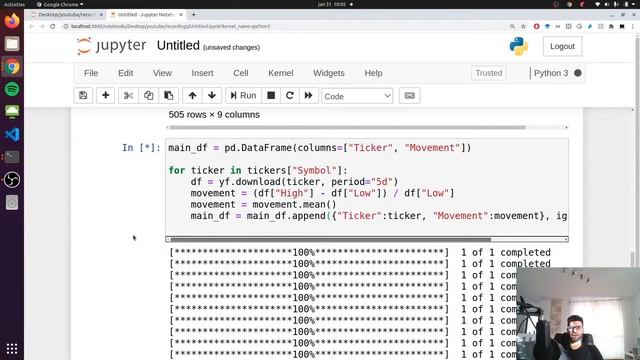
Task: Copy selected cells icon
Action: pos(149,96)
